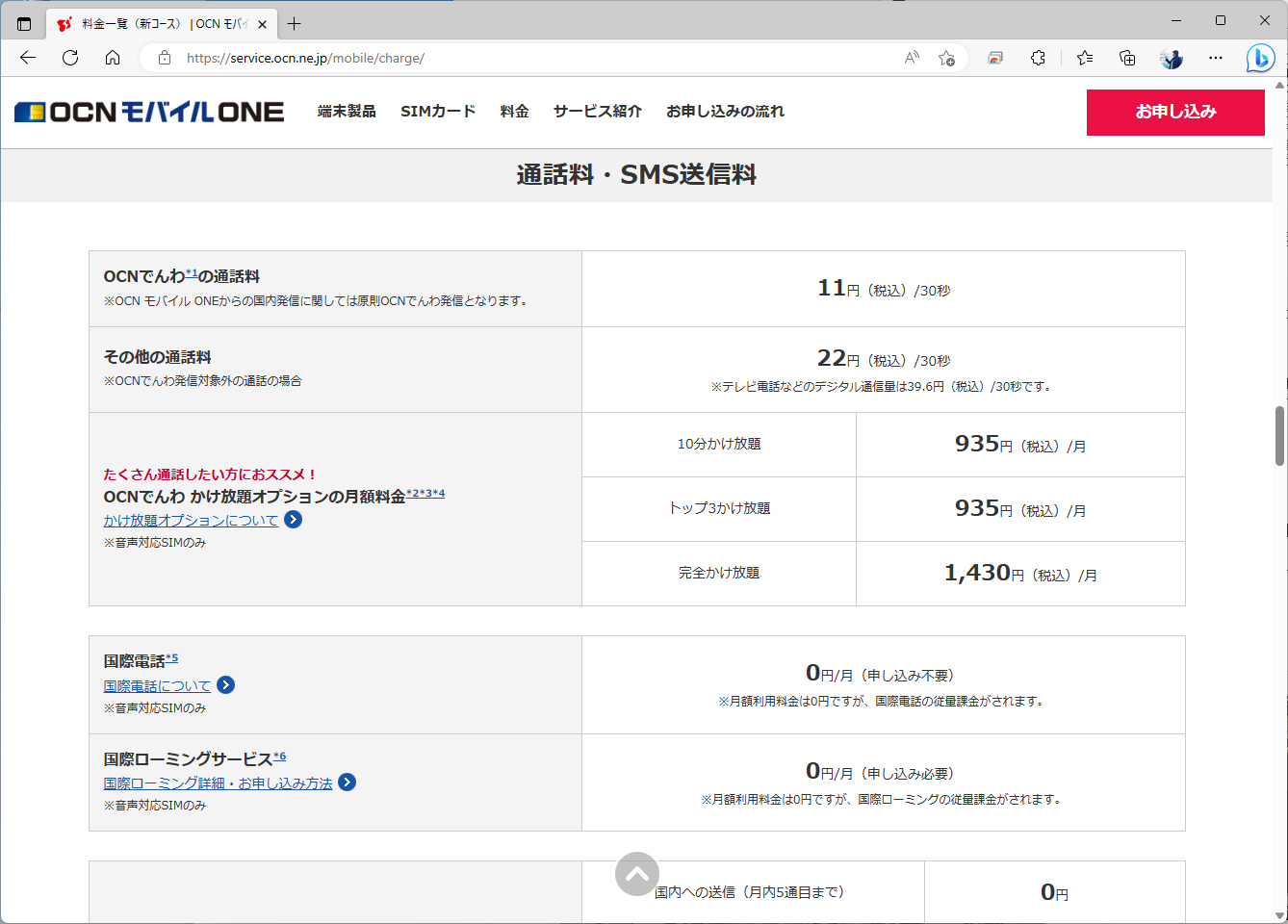Reload the page with refresh icon
1288x924 pixels.
pyautogui.click(x=70, y=58)
